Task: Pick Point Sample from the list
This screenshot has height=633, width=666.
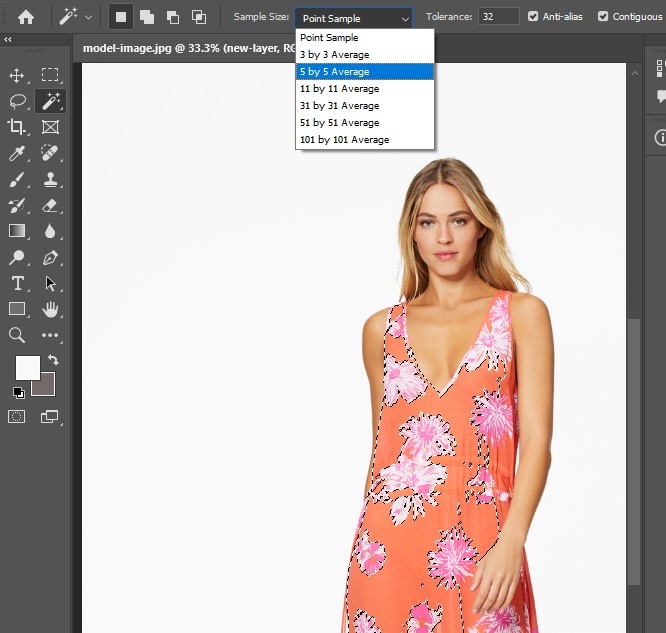Action: click(x=365, y=37)
